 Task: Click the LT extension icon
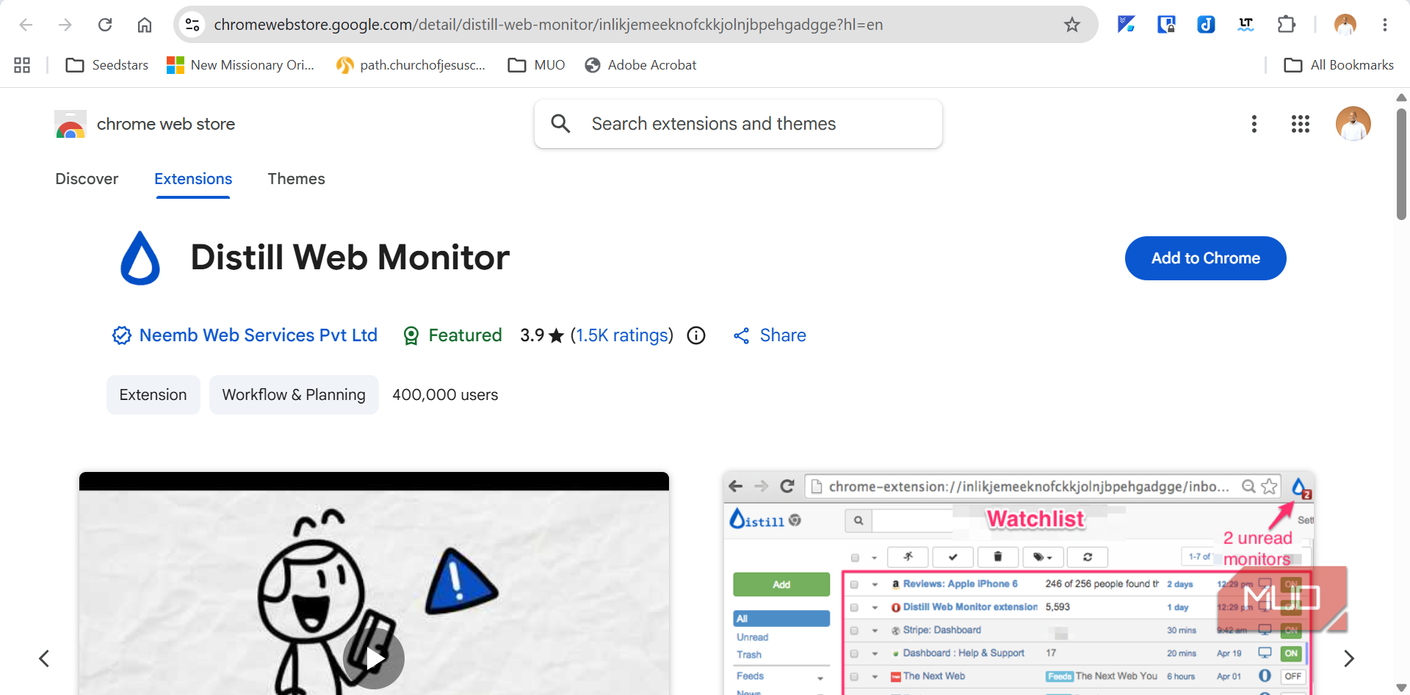pyautogui.click(x=1246, y=25)
